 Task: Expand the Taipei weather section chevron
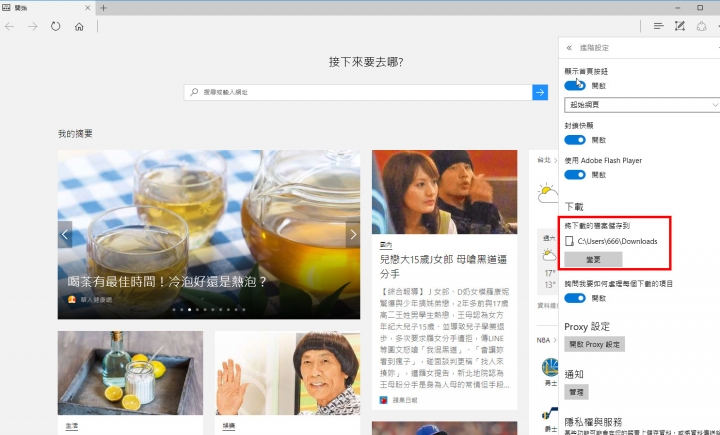(x=556, y=160)
